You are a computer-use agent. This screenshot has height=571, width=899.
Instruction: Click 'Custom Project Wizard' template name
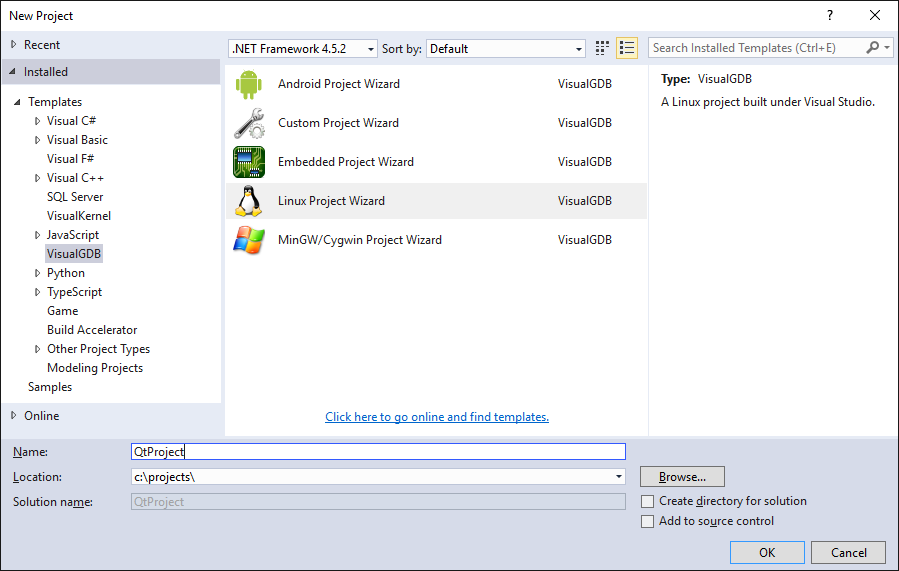pyautogui.click(x=338, y=123)
